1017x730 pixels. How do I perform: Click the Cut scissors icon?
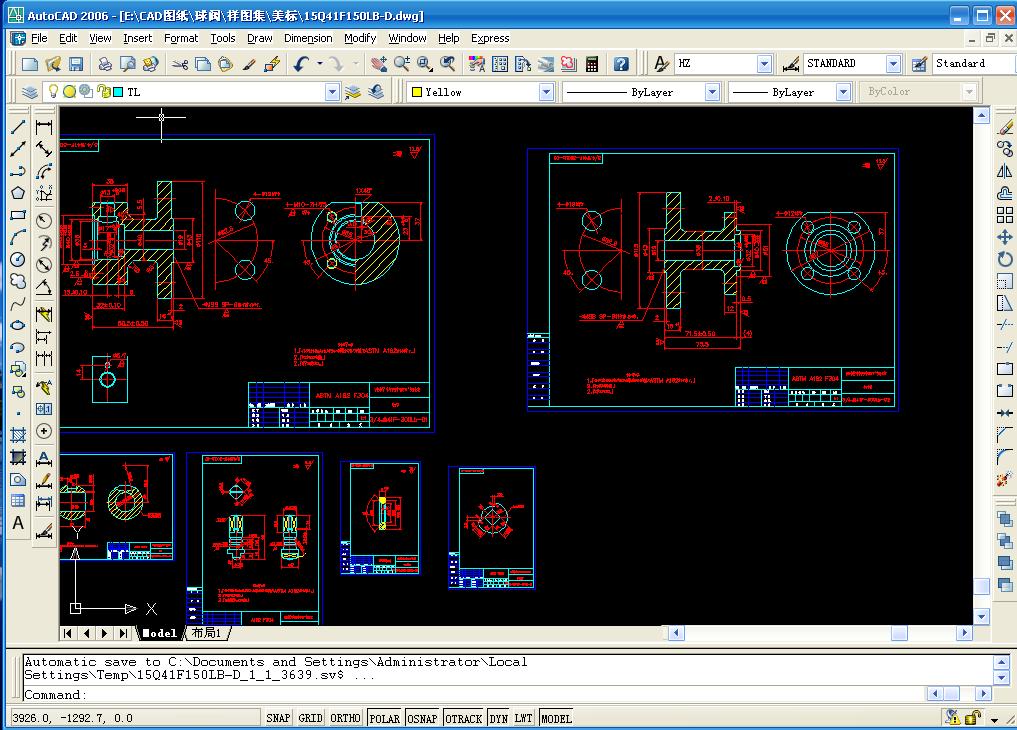point(180,64)
